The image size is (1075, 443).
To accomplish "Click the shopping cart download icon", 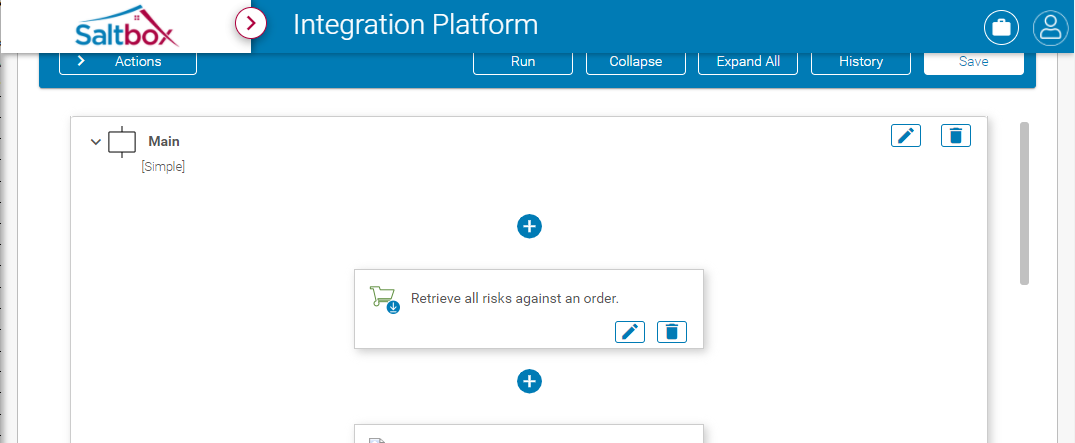I will pyautogui.click(x=385, y=299).
